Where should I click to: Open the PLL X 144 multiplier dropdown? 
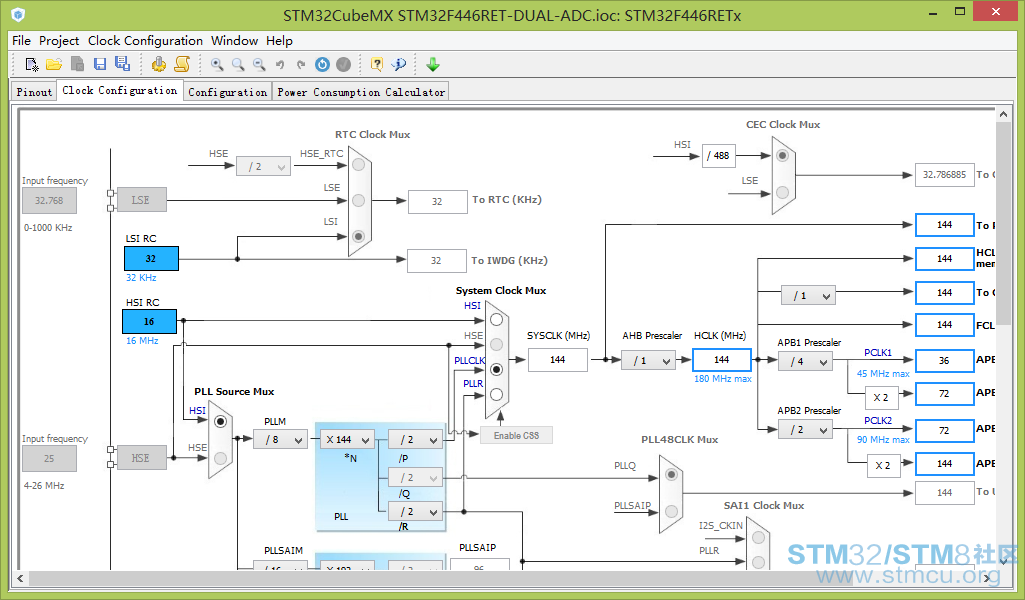[348, 440]
